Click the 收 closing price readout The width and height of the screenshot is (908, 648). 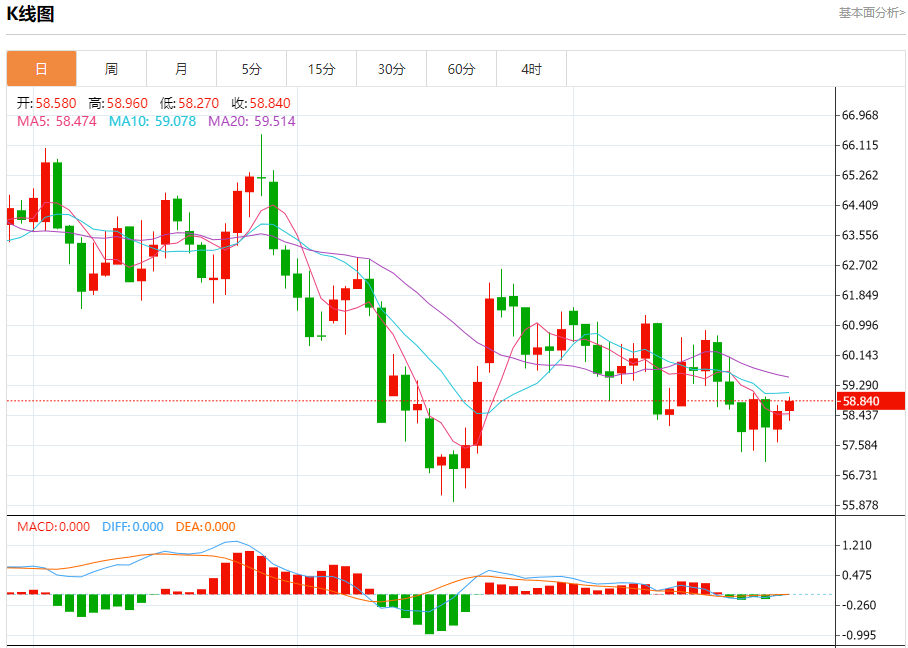[260, 103]
